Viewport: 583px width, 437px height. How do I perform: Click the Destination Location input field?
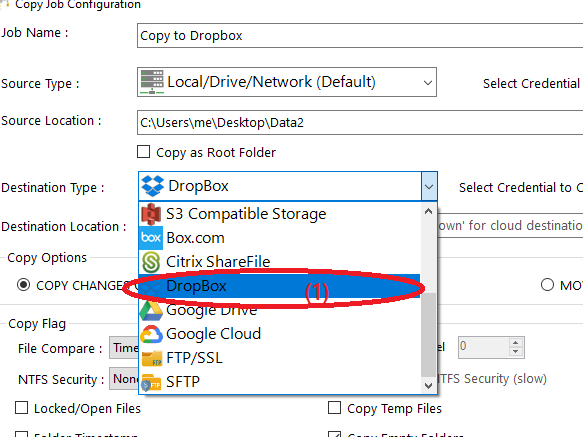click(x=510, y=225)
